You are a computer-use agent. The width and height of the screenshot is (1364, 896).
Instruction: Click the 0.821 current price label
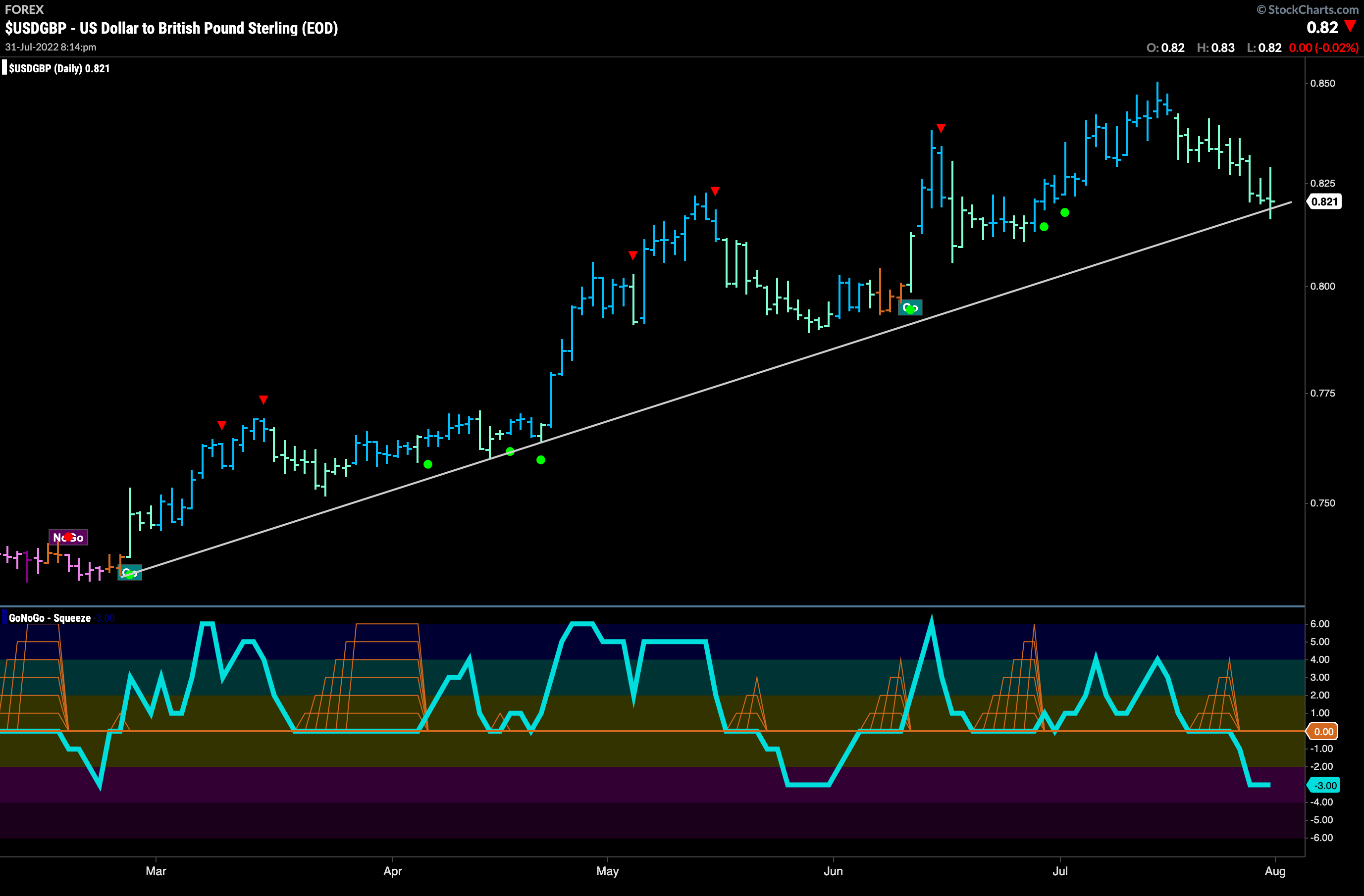point(1324,201)
